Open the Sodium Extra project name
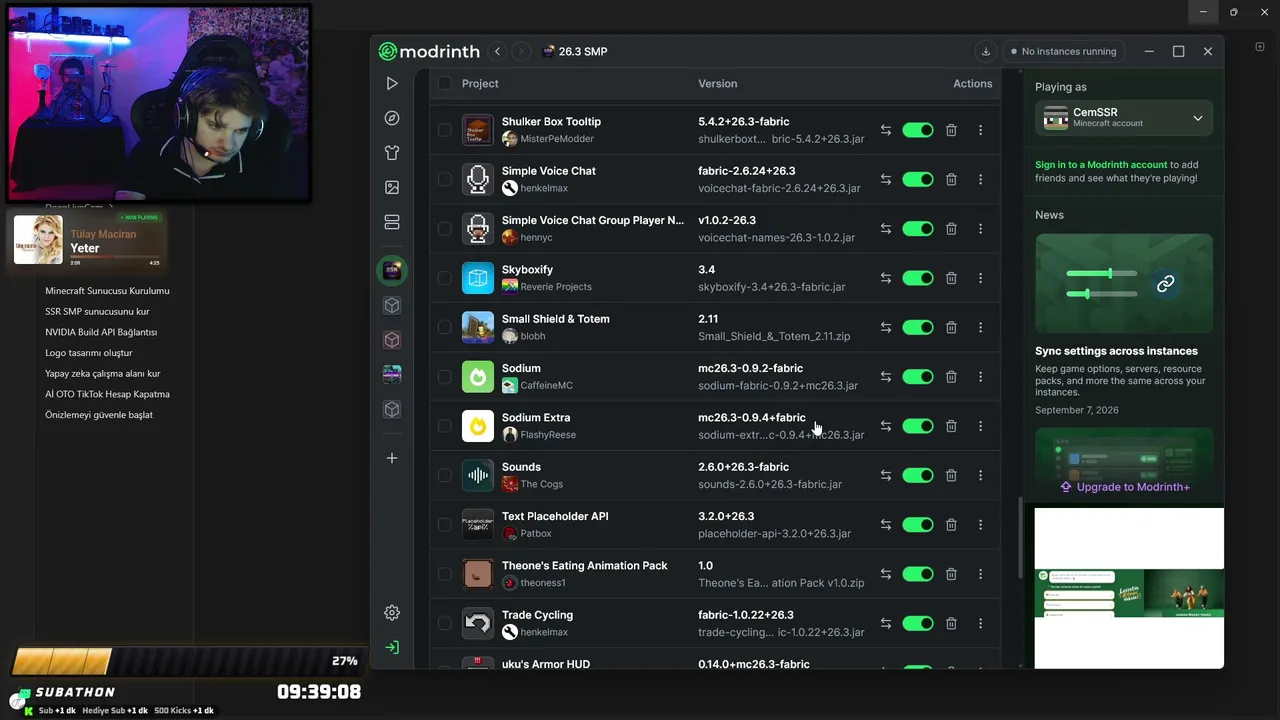This screenshot has height=720, width=1280. [536, 418]
